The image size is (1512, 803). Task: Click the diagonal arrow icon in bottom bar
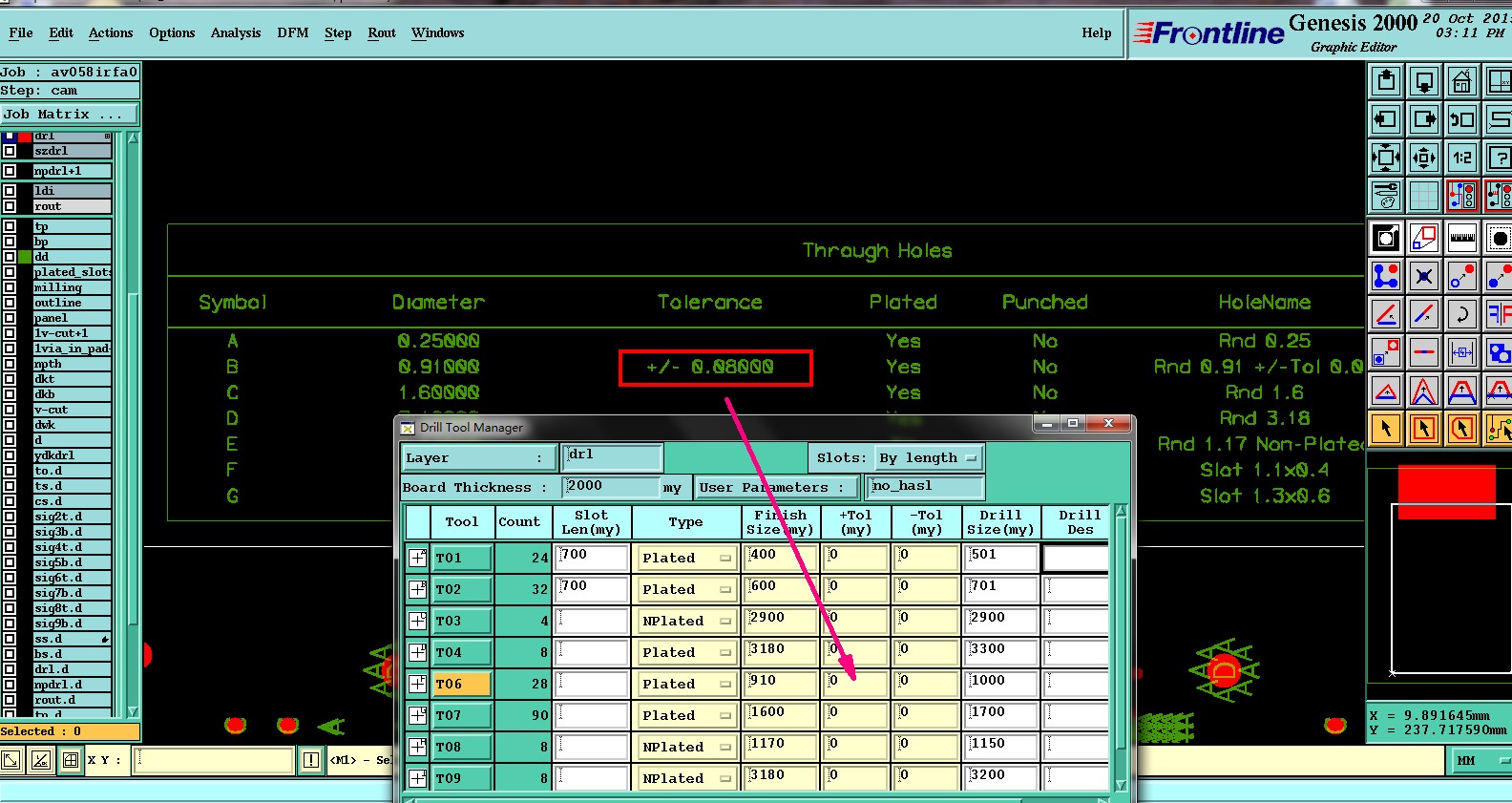coord(10,760)
